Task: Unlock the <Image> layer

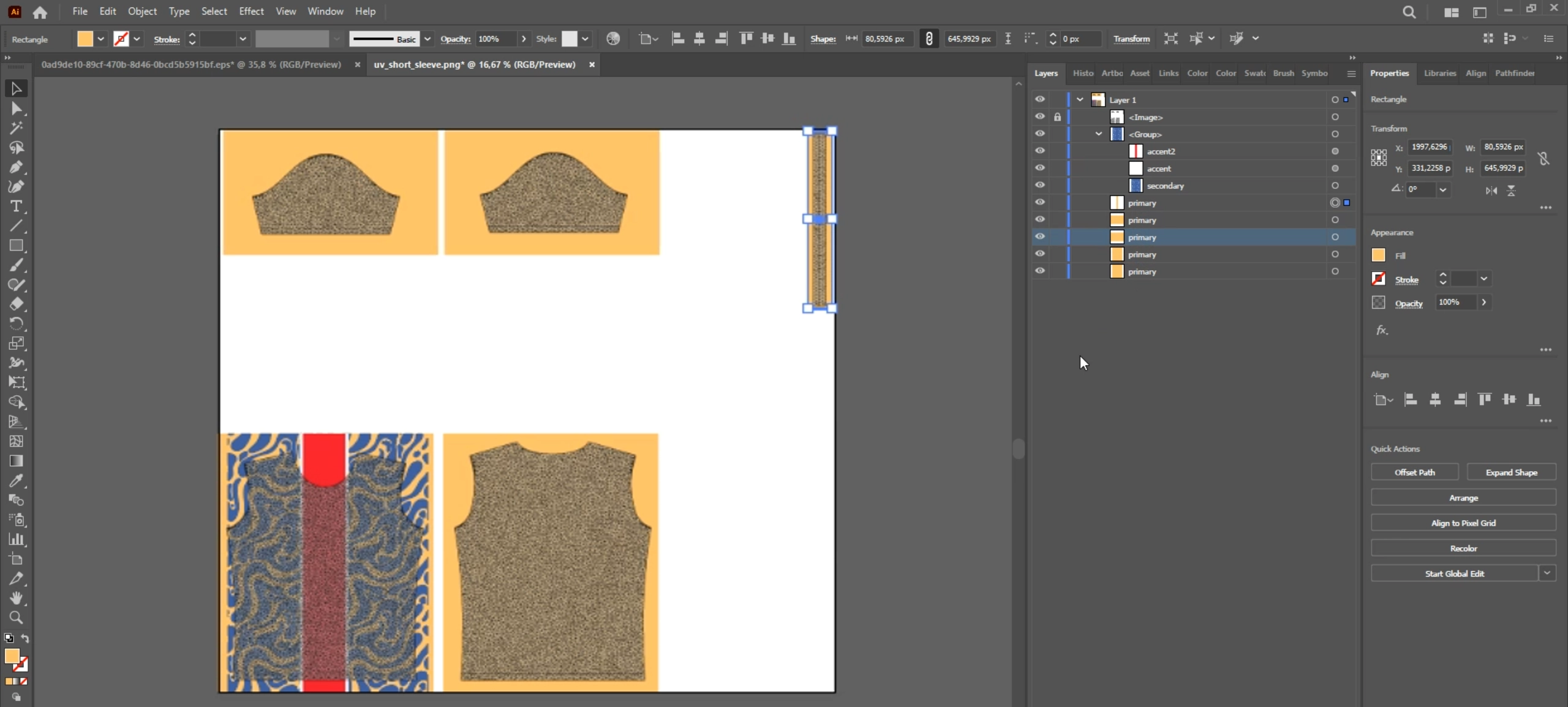Action: point(1058,116)
